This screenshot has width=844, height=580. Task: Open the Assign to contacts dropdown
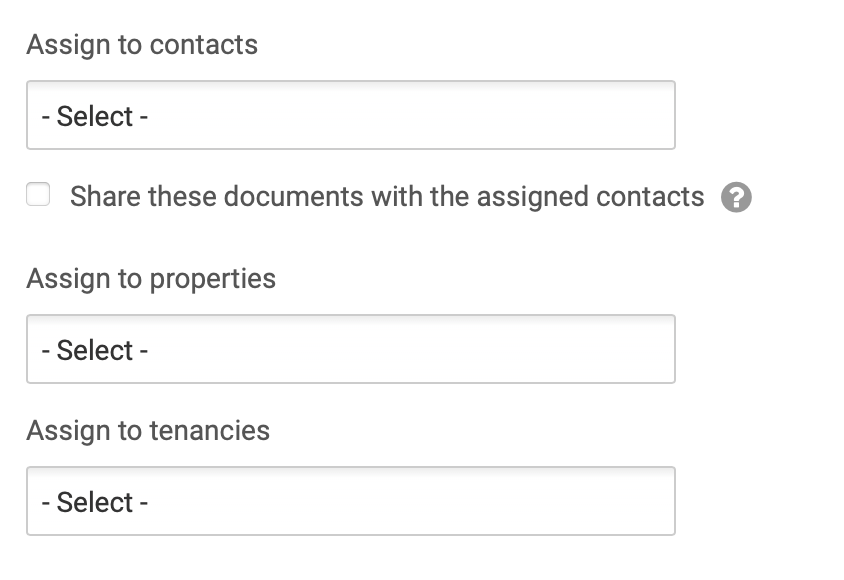tap(351, 115)
